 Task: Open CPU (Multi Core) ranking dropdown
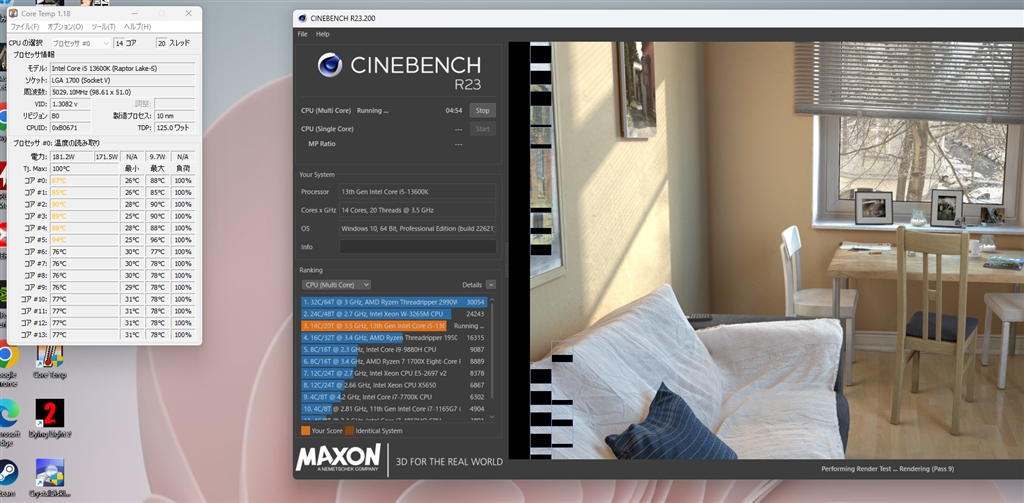click(336, 285)
